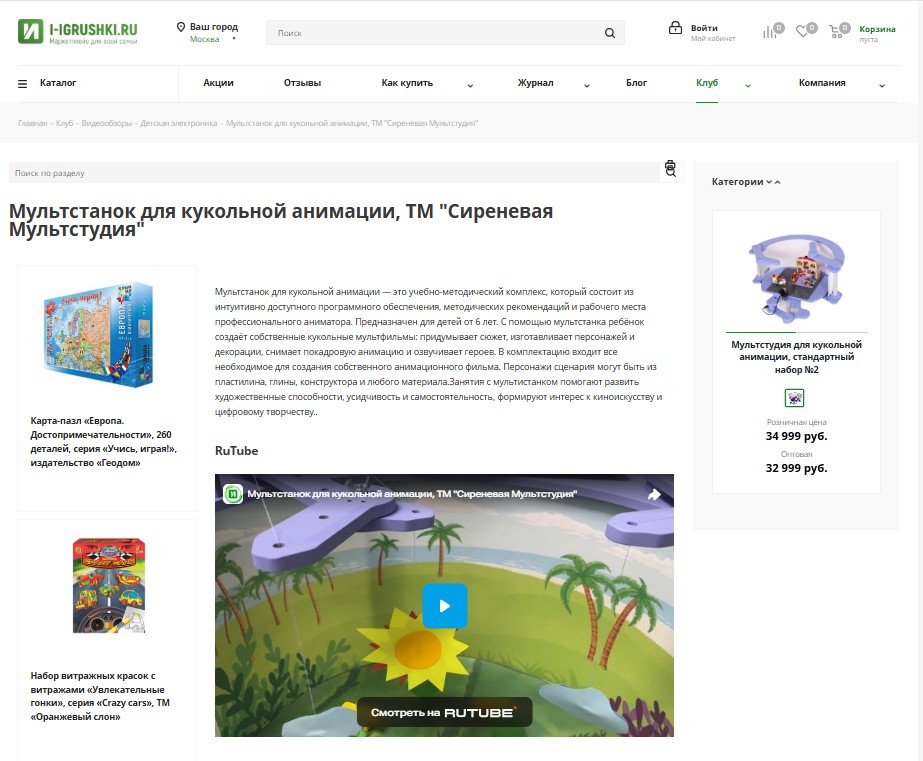
Task: Open the Войти login link
Action: (x=704, y=28)
